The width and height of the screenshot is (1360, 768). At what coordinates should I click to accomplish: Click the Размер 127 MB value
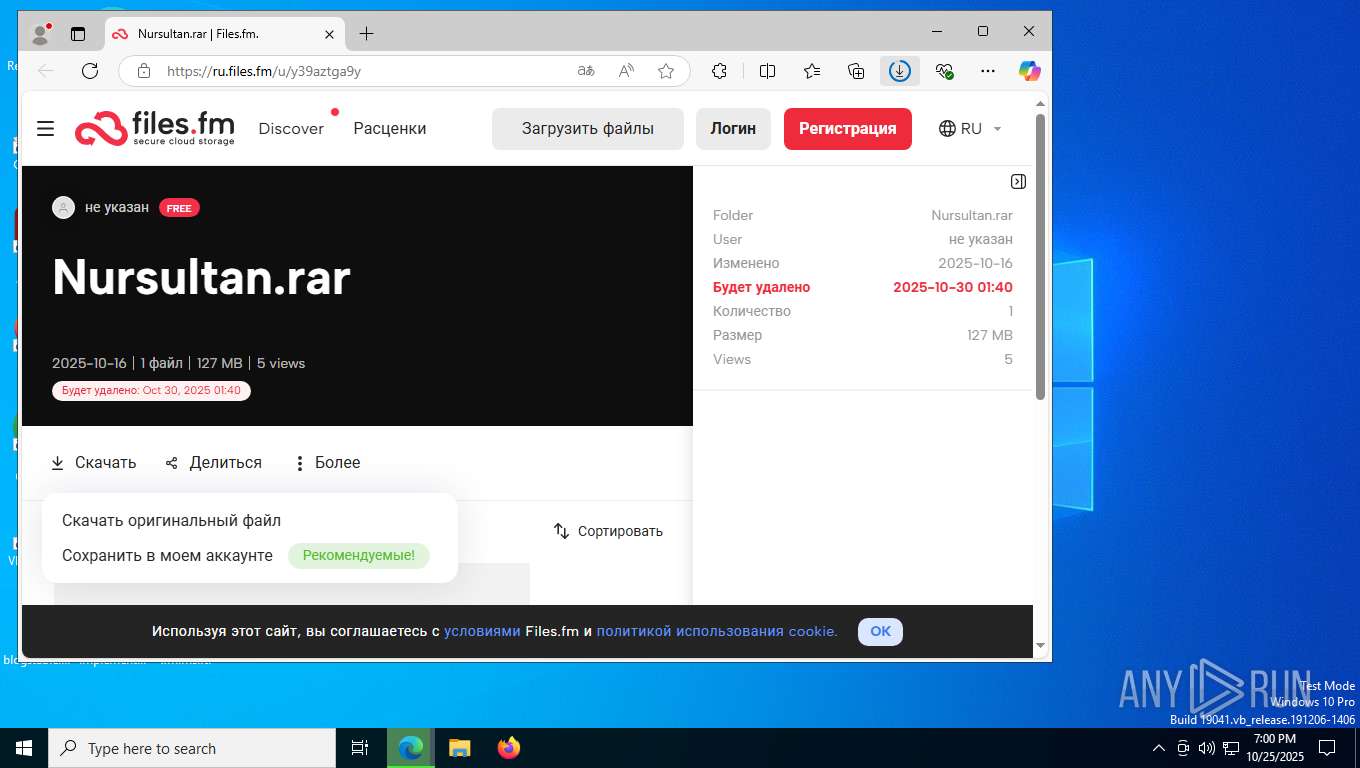[989, 335]
